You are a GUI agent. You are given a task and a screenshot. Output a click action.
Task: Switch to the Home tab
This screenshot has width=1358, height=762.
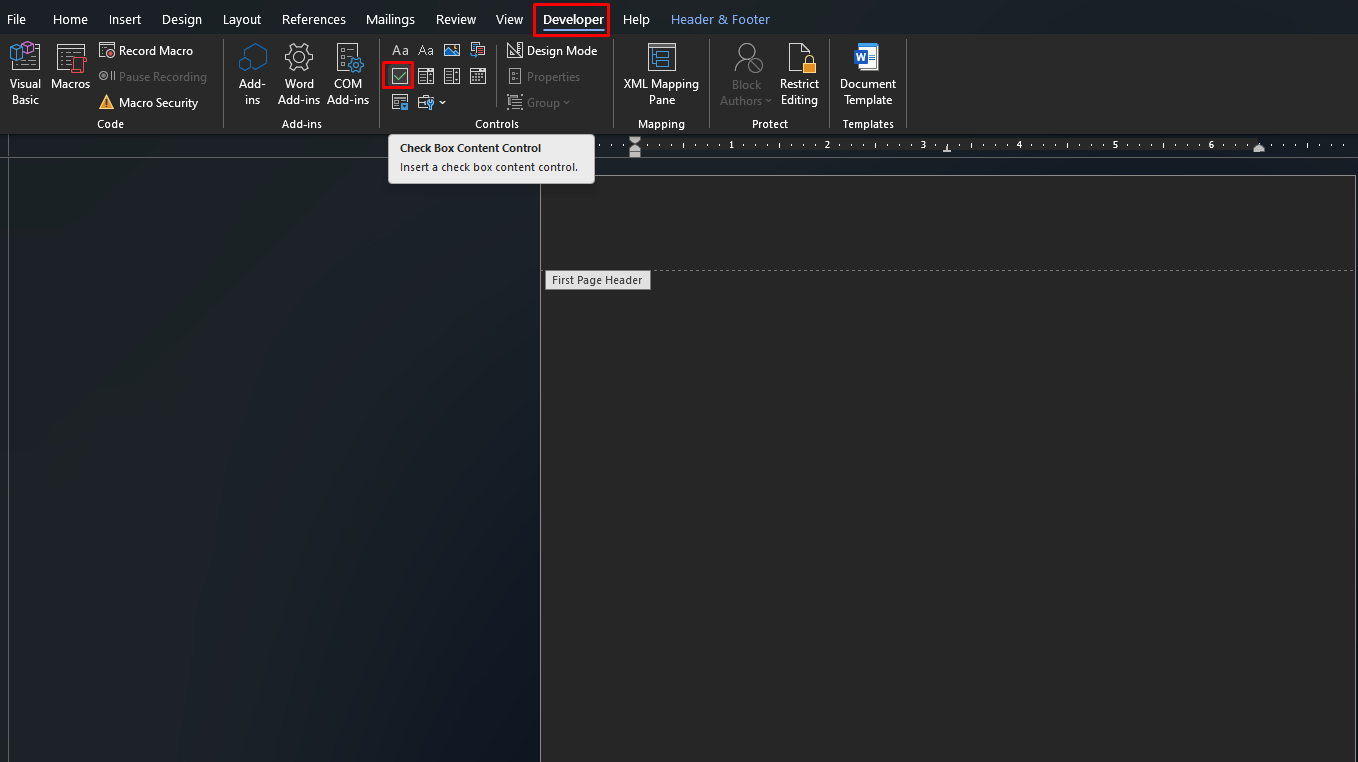[x=70, y=19]
